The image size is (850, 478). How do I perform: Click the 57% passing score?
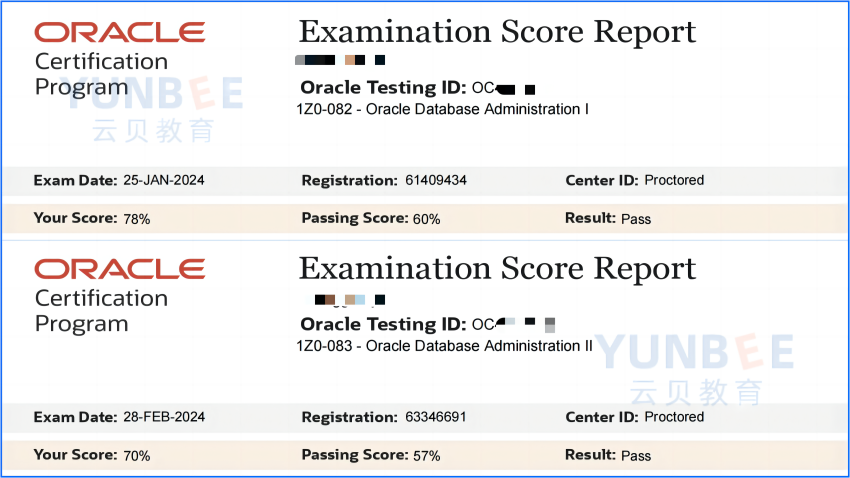[427, 456]
